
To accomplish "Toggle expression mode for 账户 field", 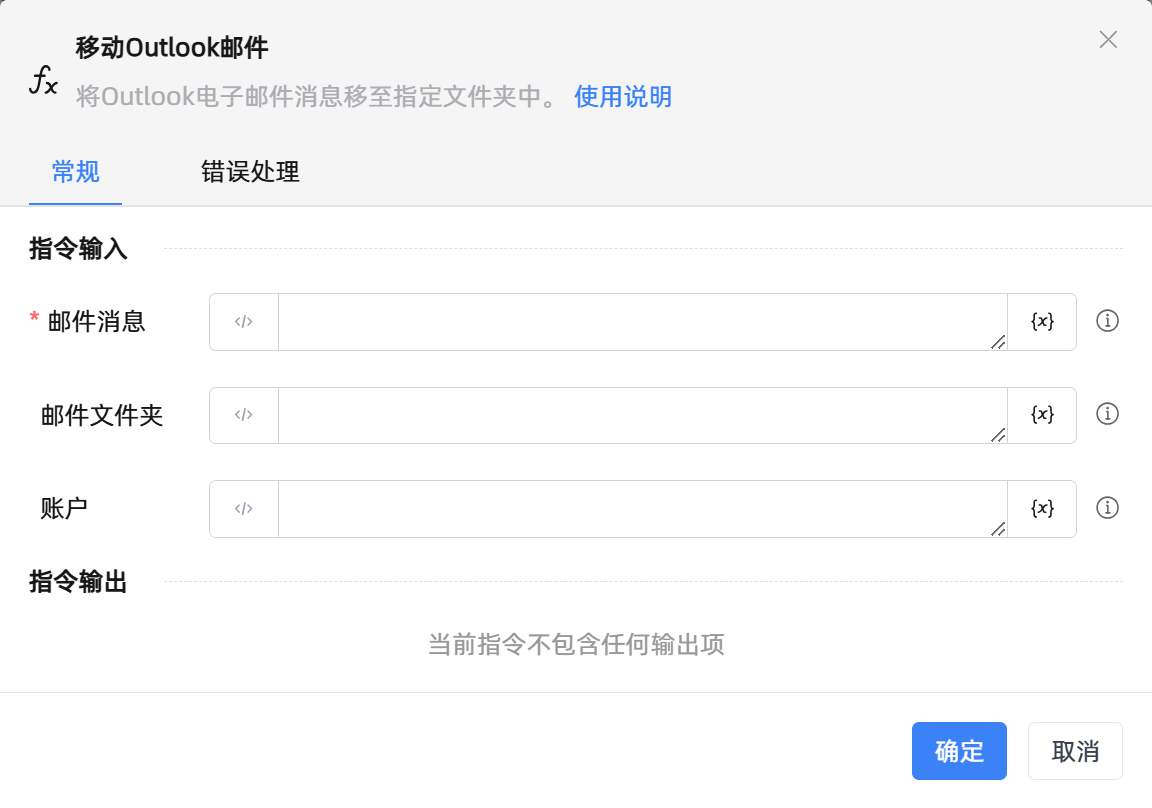I will click(x=244, y=508).
